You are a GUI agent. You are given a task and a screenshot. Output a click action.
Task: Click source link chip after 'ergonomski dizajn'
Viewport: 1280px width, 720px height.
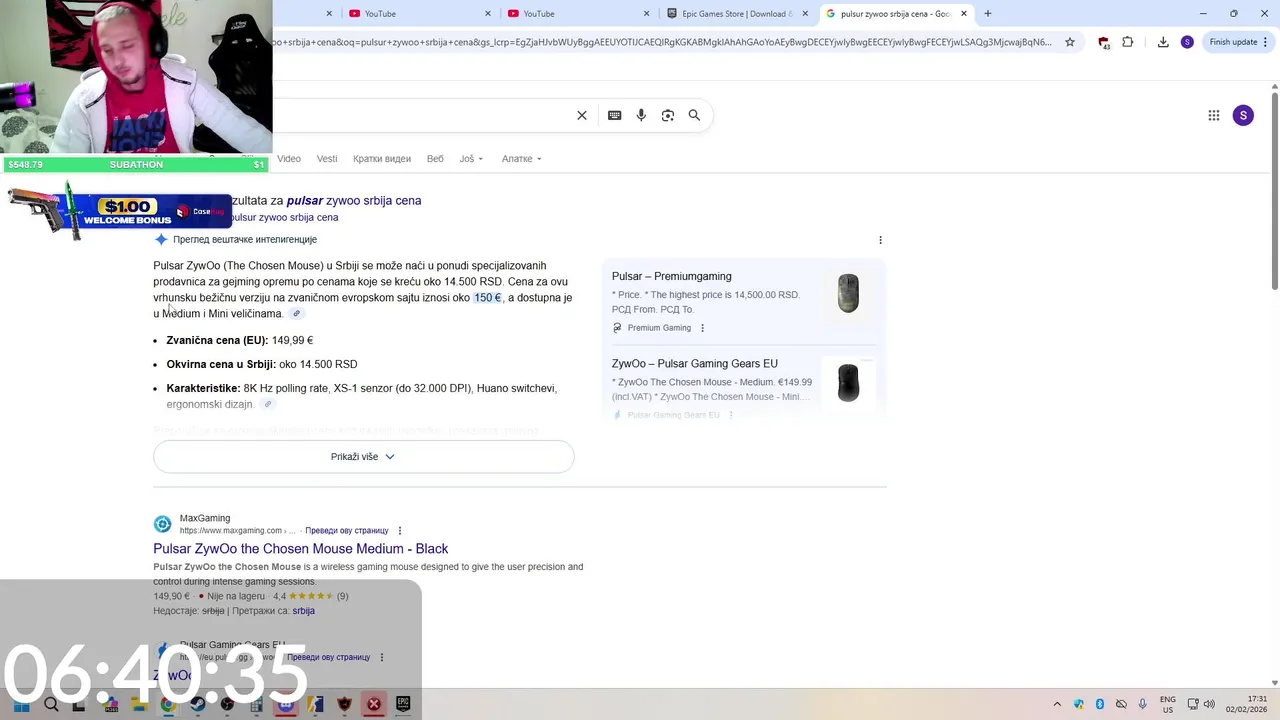point(267,404)
